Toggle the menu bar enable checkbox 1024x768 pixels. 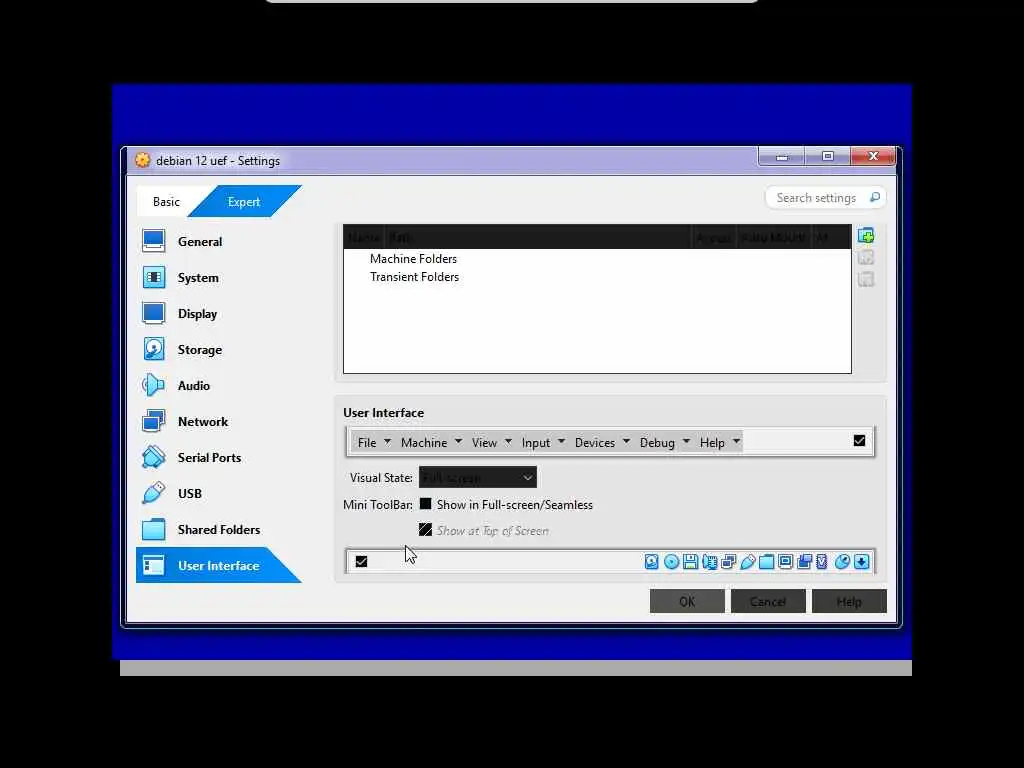pyautogui.click(x=859, y=441)
